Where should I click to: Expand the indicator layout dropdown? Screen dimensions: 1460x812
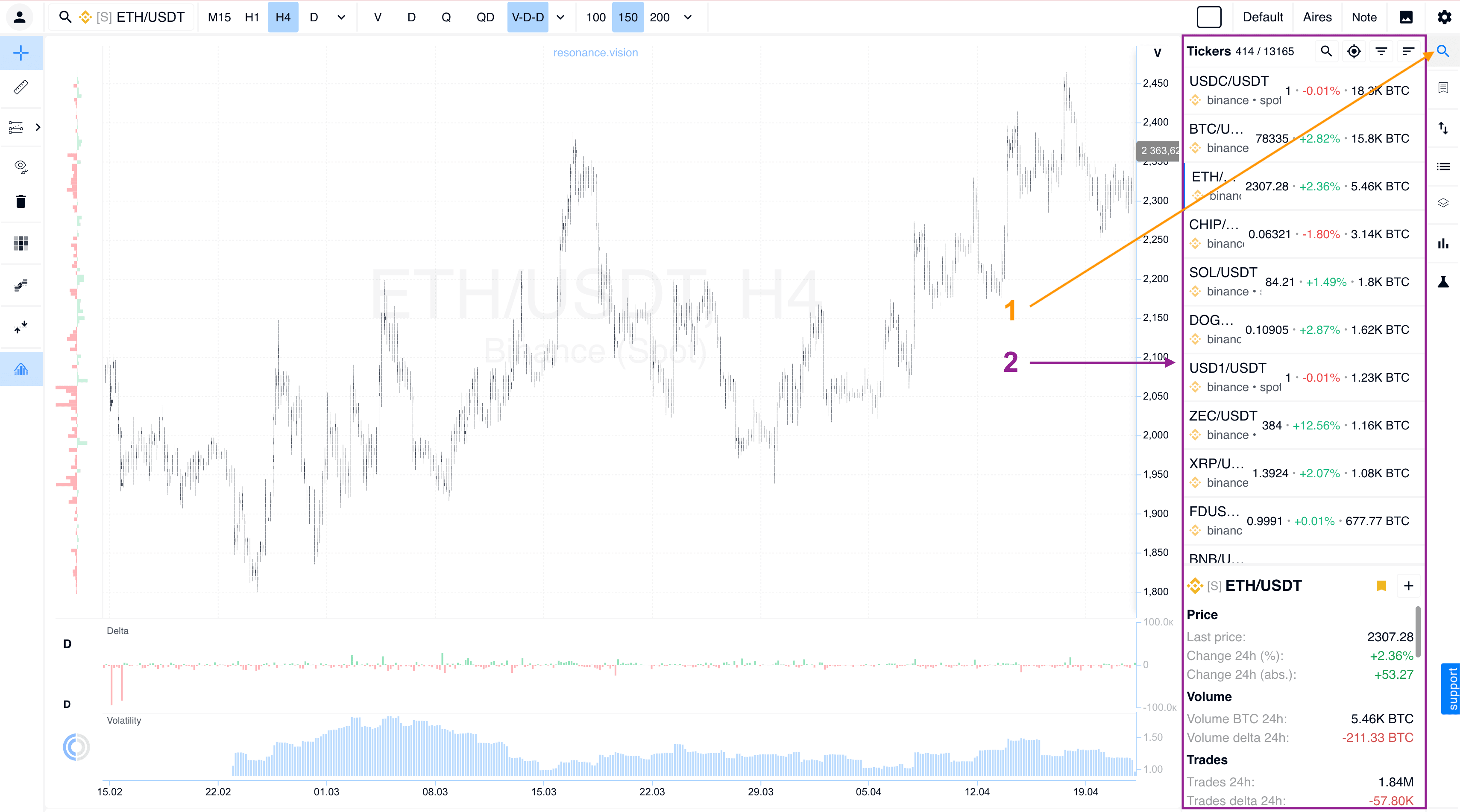pyautogui.click(x=560, y=17)
